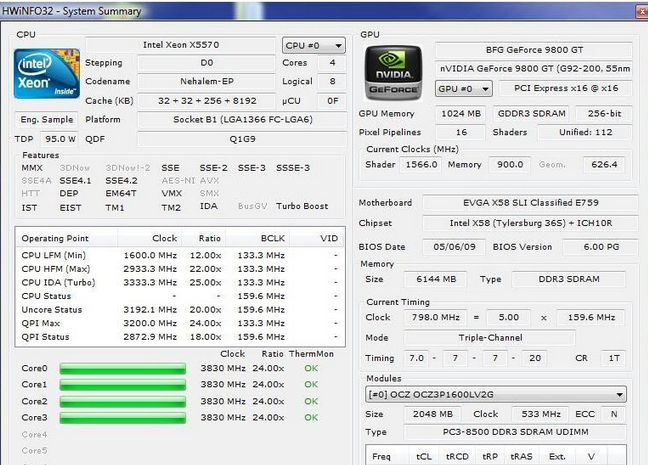The height and width of the screenshot is (465, 648).
Task: Click the Logical value 8
Action: click(332, 81)
